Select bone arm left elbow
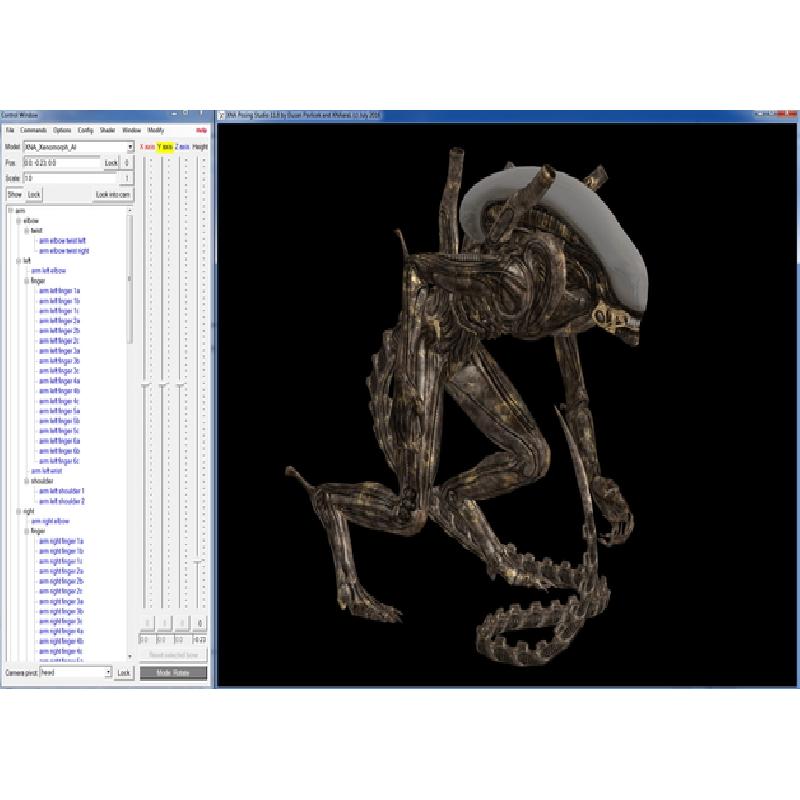Viewport: 800px width, 800px height. pos(48,271)
